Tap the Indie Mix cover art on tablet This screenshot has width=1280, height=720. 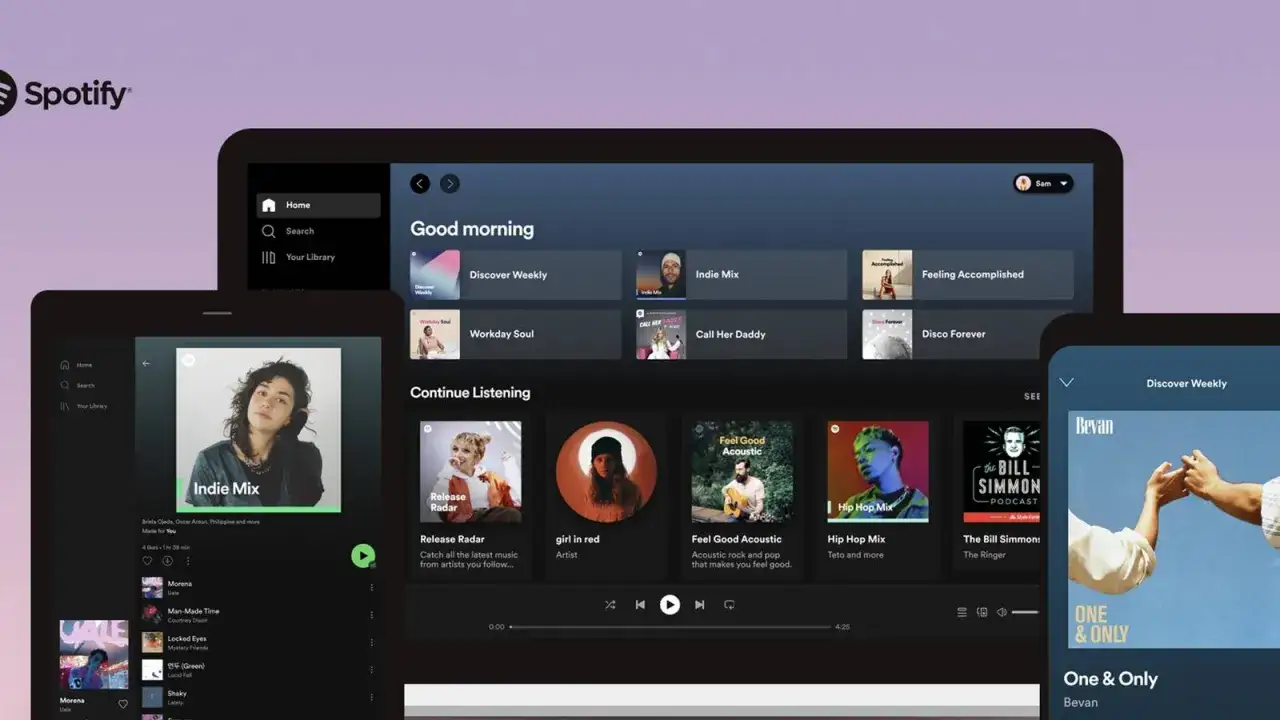coord(258,430)
